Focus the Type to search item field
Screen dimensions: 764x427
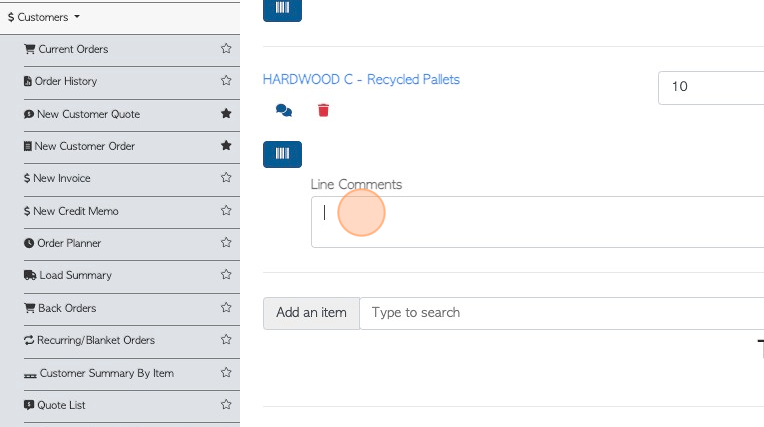coord(562,313)
